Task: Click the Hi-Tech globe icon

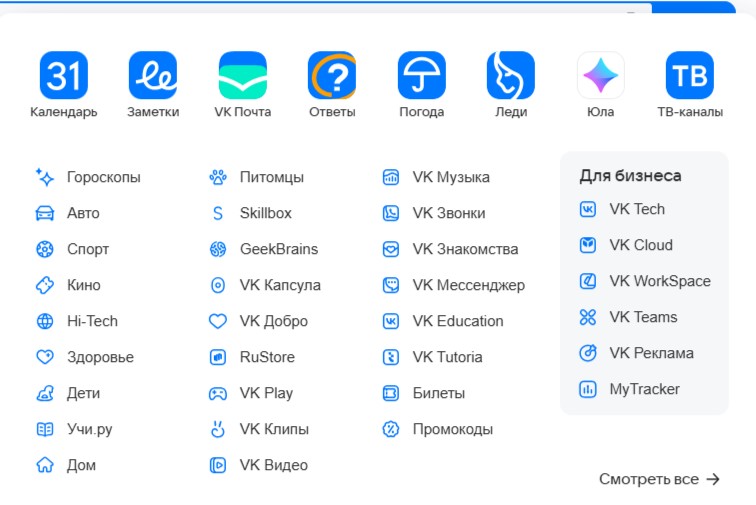Action: tap(45, 321)
